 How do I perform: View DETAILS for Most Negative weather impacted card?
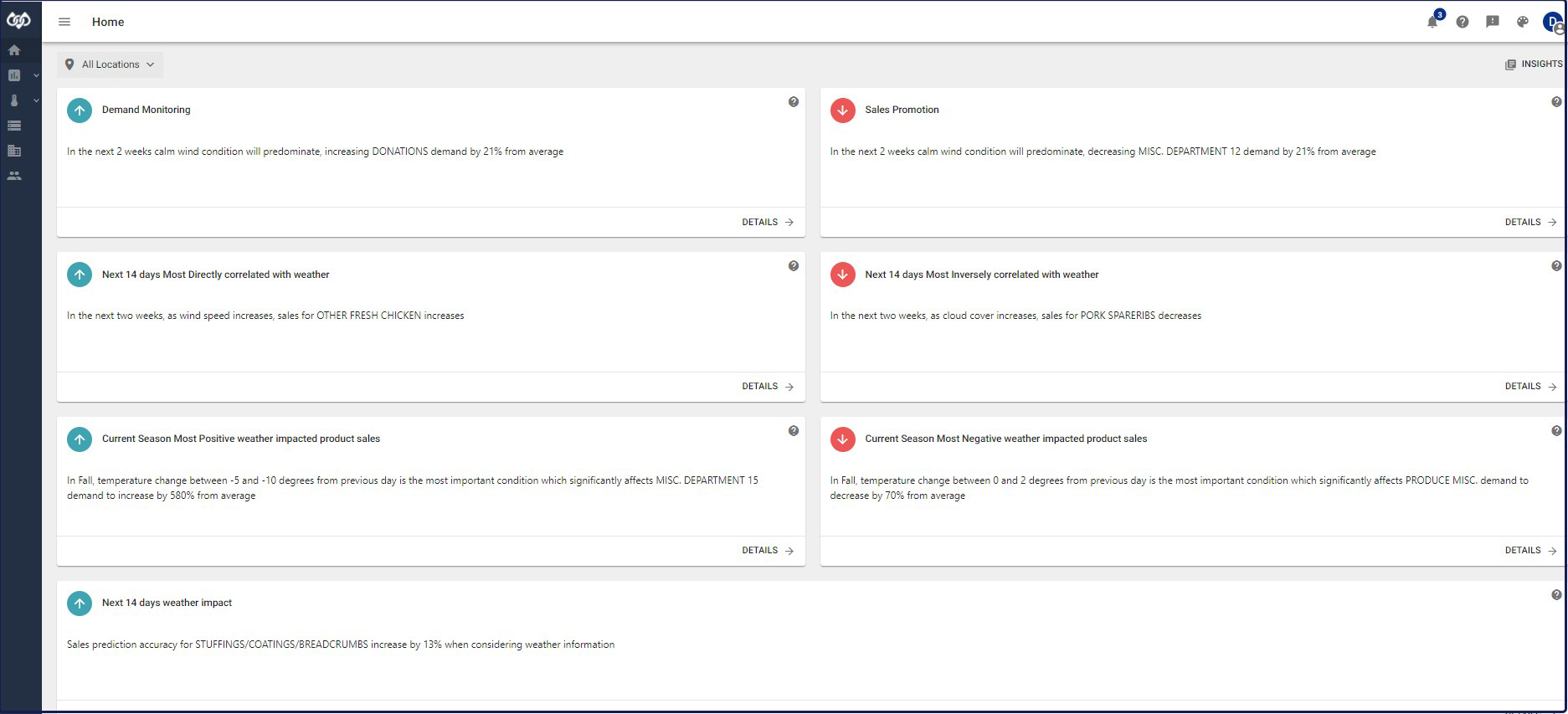pos(1530,551)
